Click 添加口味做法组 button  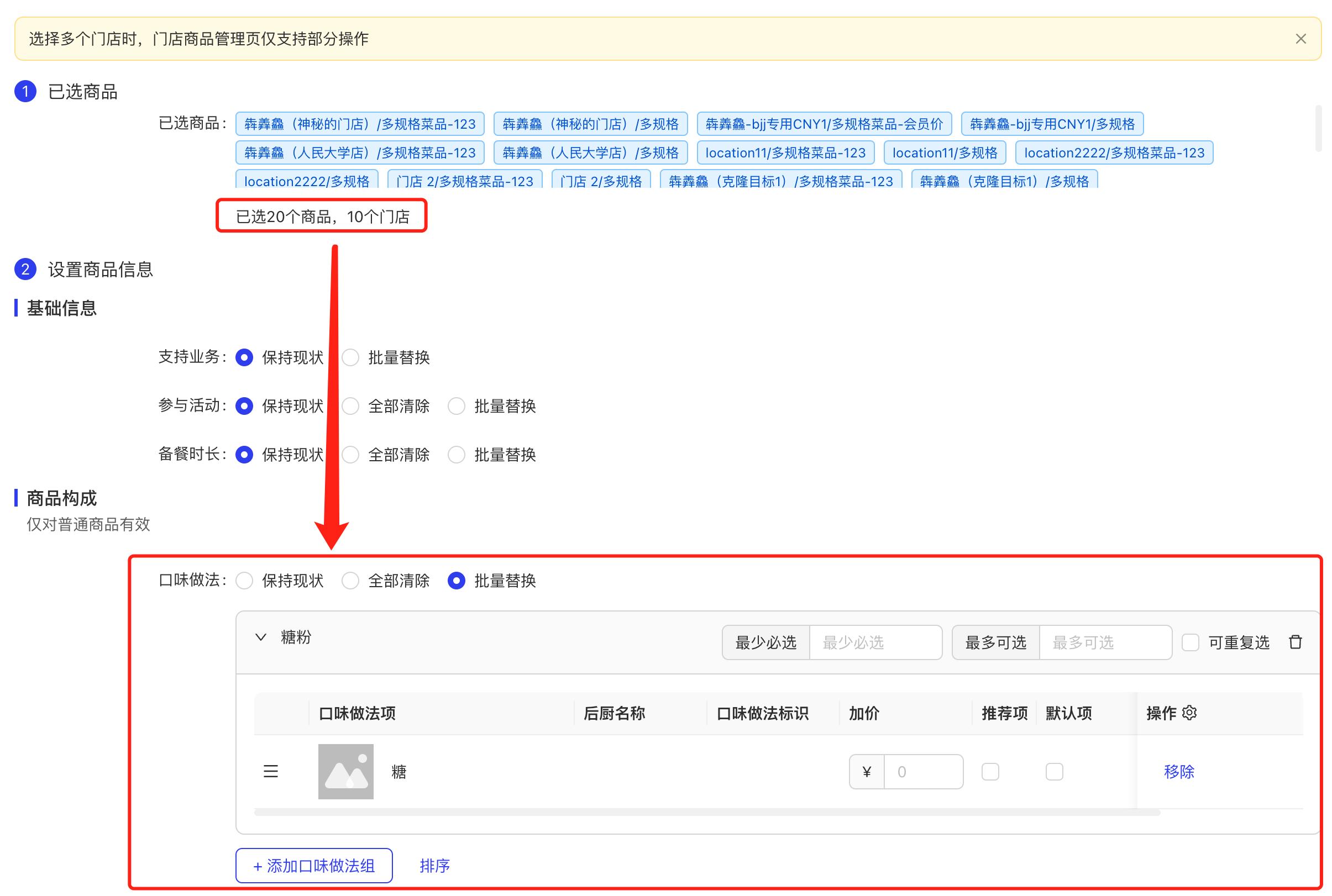pyautogui.click(x=314, y=866)
